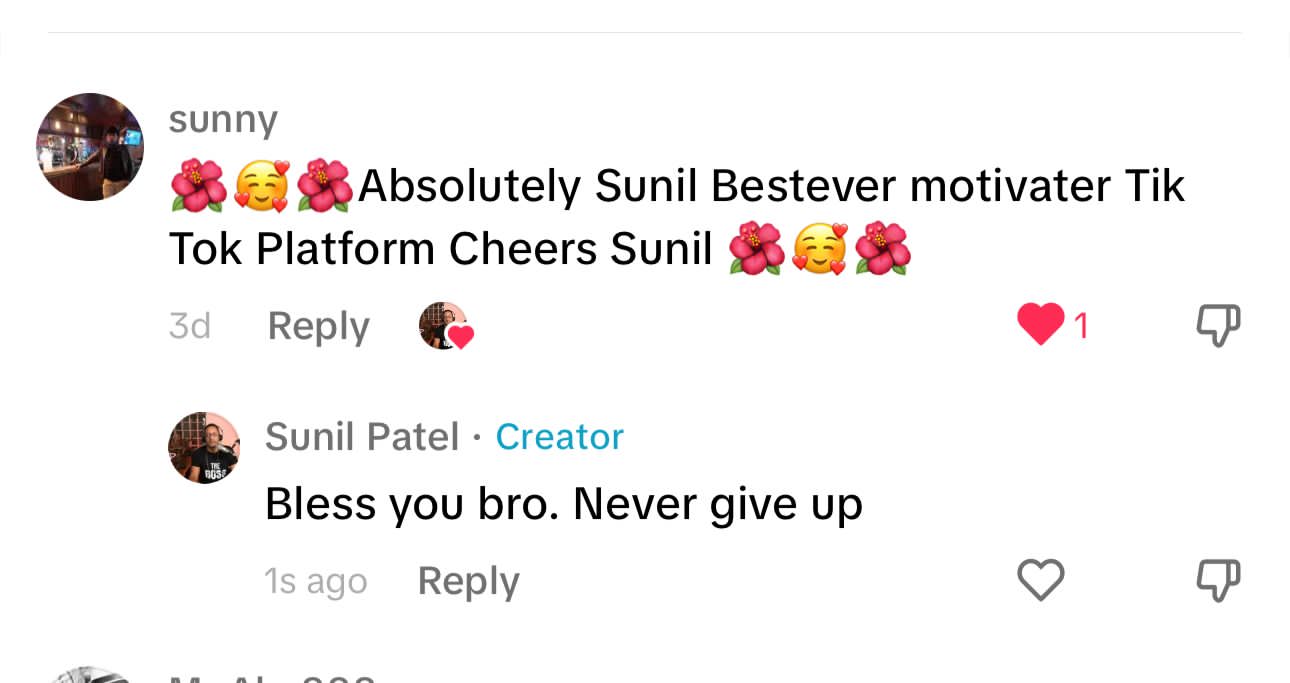Viewport: 1290px width, 683px height.
Task: Open Sunil Patel's profile avatar
Action: (x=204, y=447)
